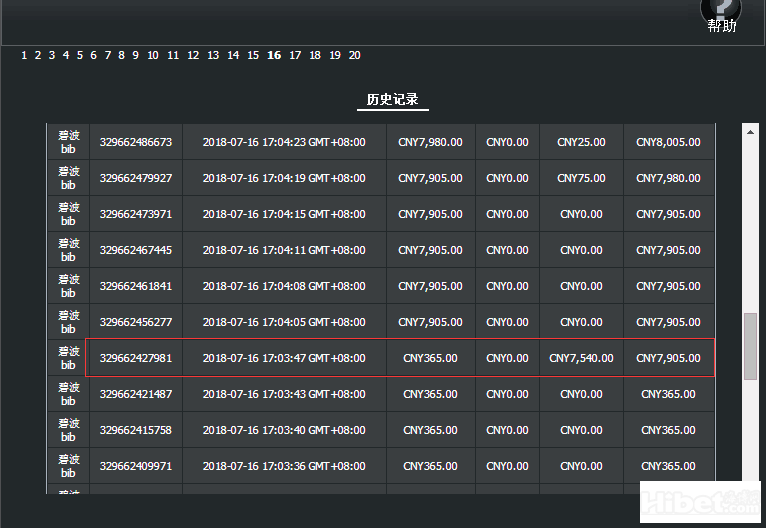Viewport: 766px width, 528px height.
Task: Jump to page 10
Action: point(153,55)
